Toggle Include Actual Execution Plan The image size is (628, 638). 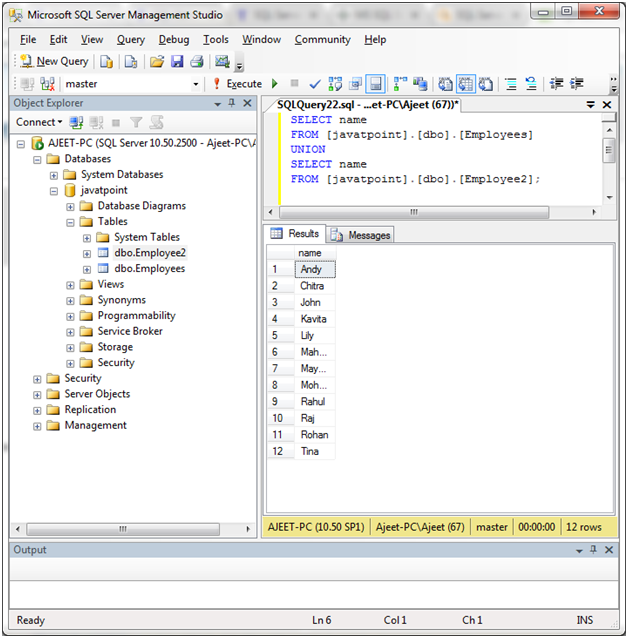click(x=400, y=84)
